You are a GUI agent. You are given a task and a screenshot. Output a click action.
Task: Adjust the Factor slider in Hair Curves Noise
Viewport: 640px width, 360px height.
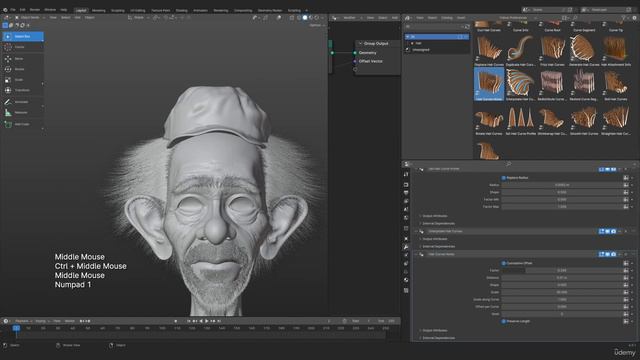click(x=562, y=271)
